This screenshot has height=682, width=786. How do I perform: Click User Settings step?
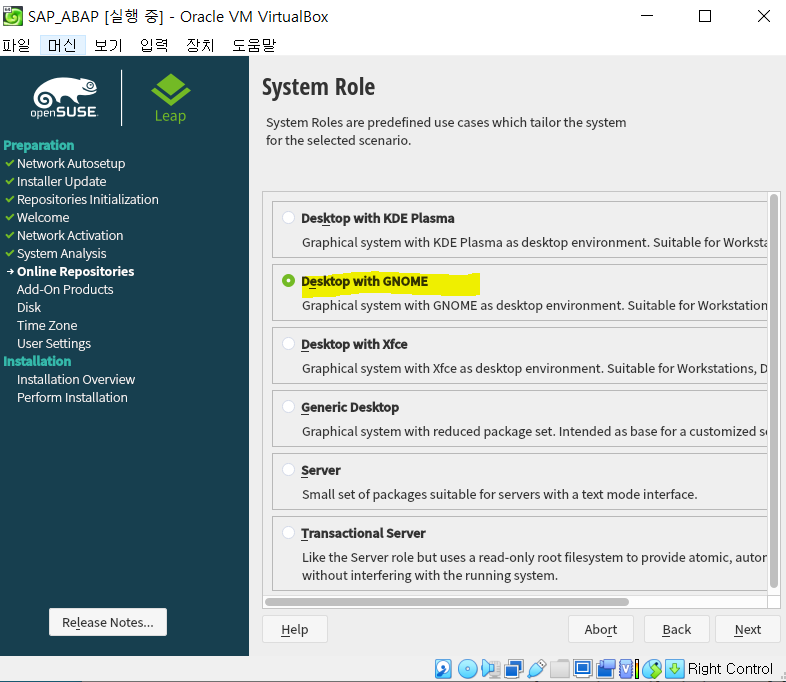pyautogui.click(x=54, y=344)
